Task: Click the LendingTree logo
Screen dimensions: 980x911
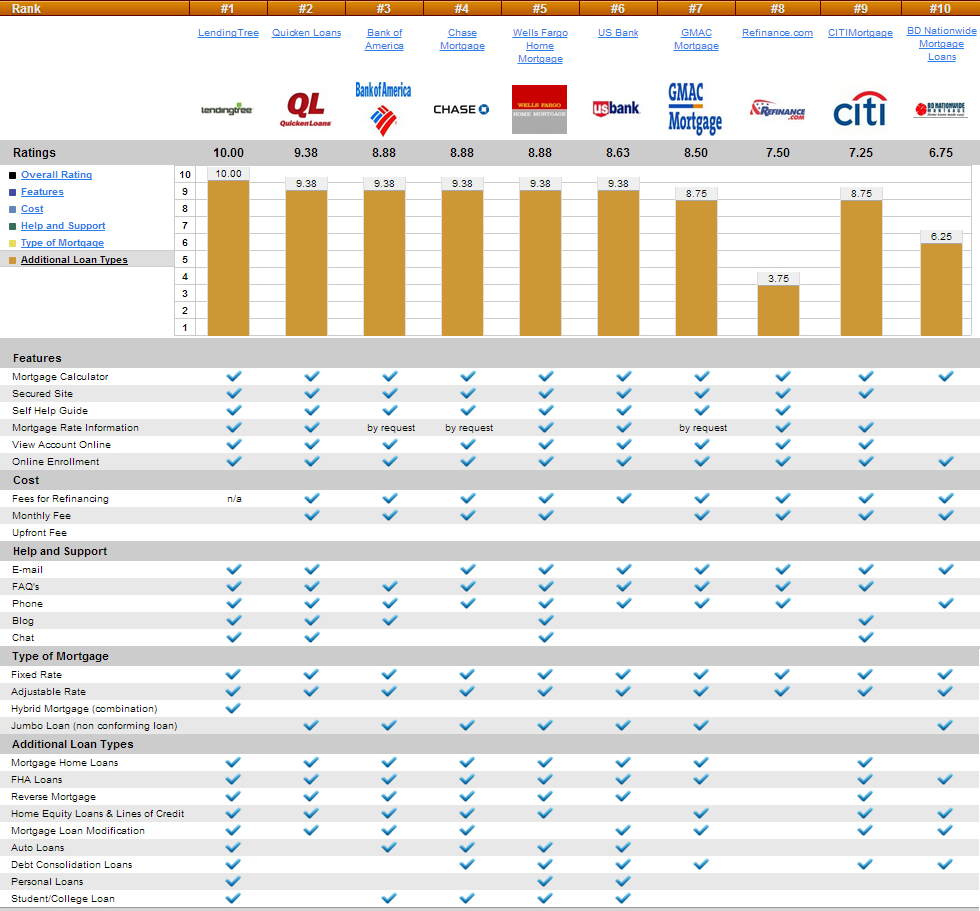Action: 226,110
